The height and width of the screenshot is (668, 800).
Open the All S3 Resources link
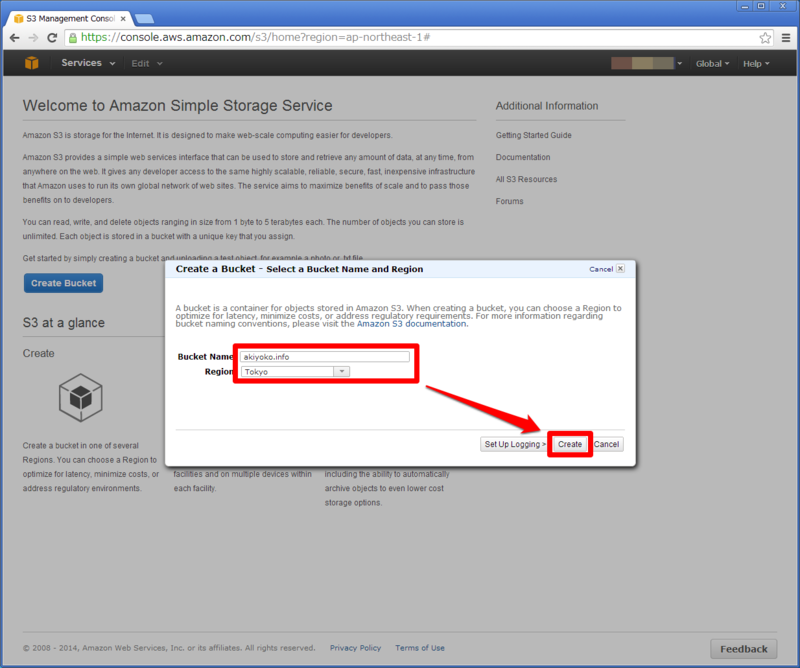click(527, 179)
